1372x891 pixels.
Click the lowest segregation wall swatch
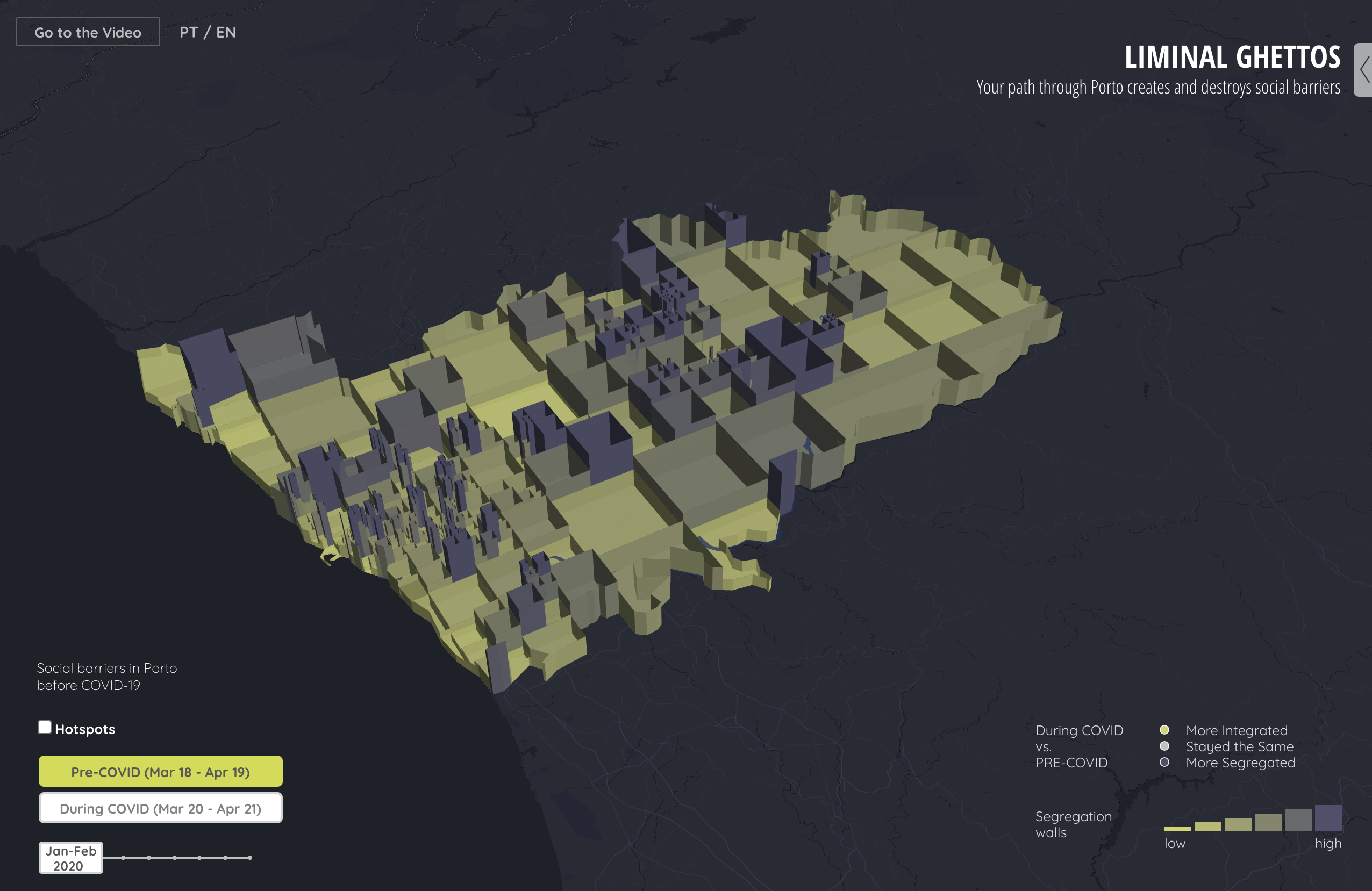[1178, 828]
